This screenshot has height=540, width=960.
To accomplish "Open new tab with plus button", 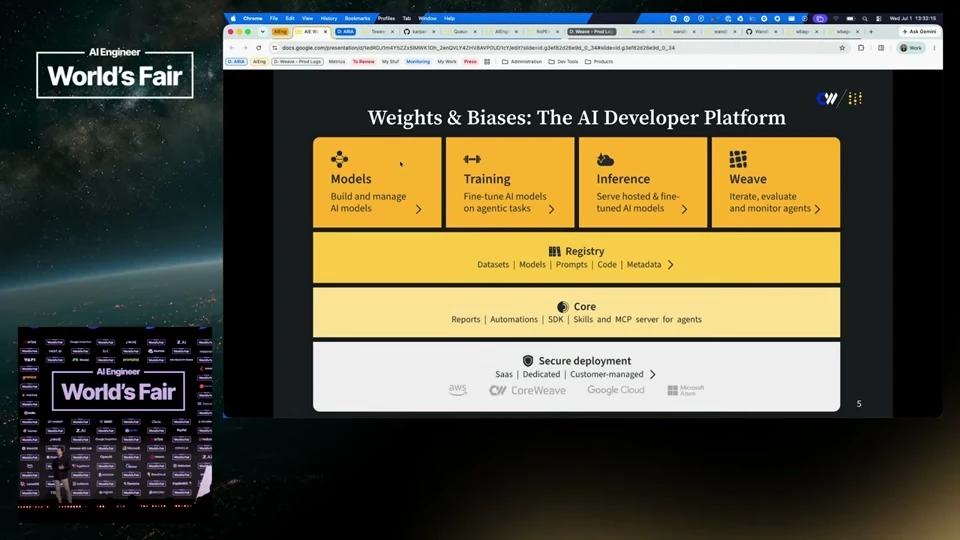I will tap(871, 31).
